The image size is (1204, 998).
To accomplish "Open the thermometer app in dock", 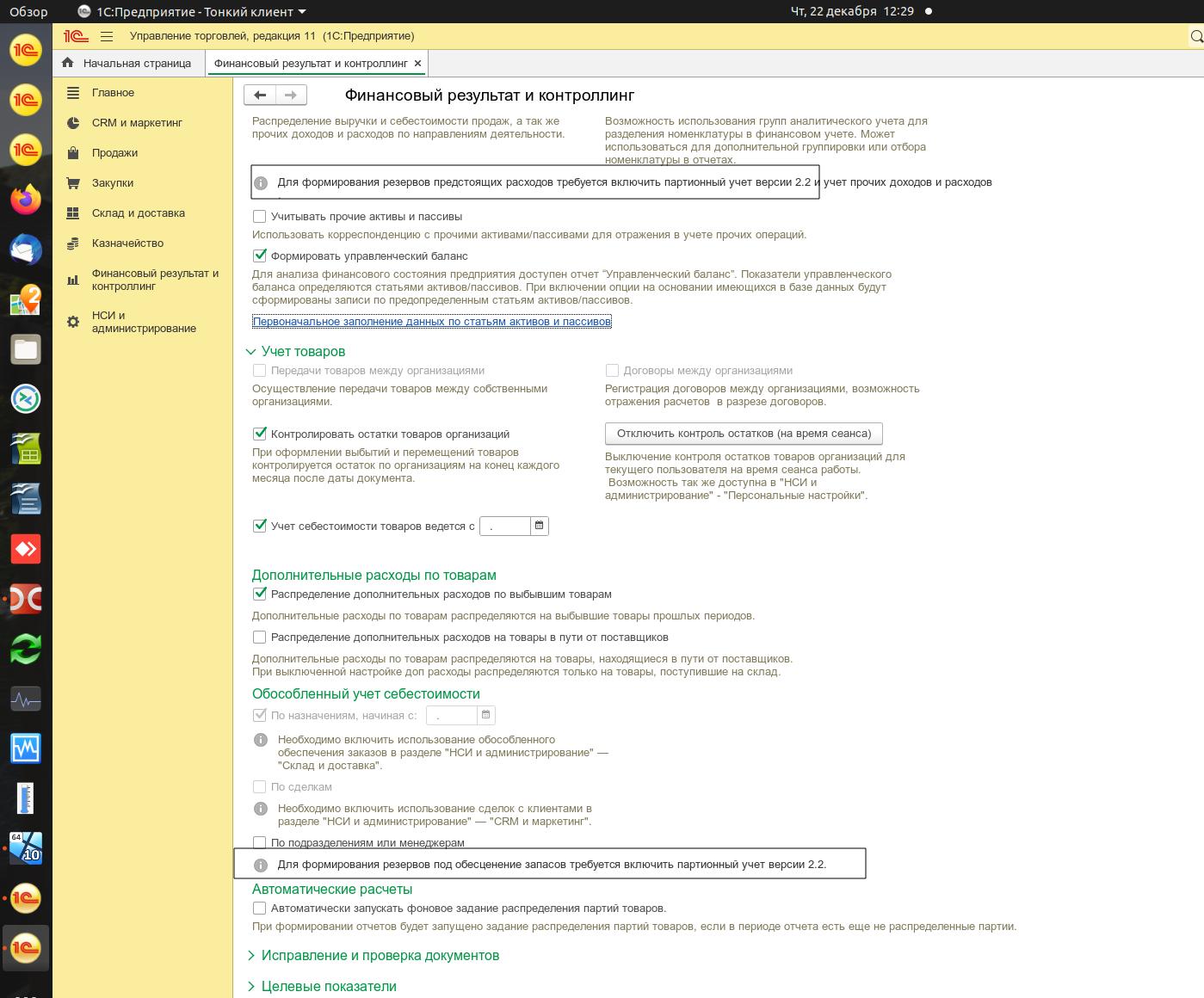I will point(26,798).
